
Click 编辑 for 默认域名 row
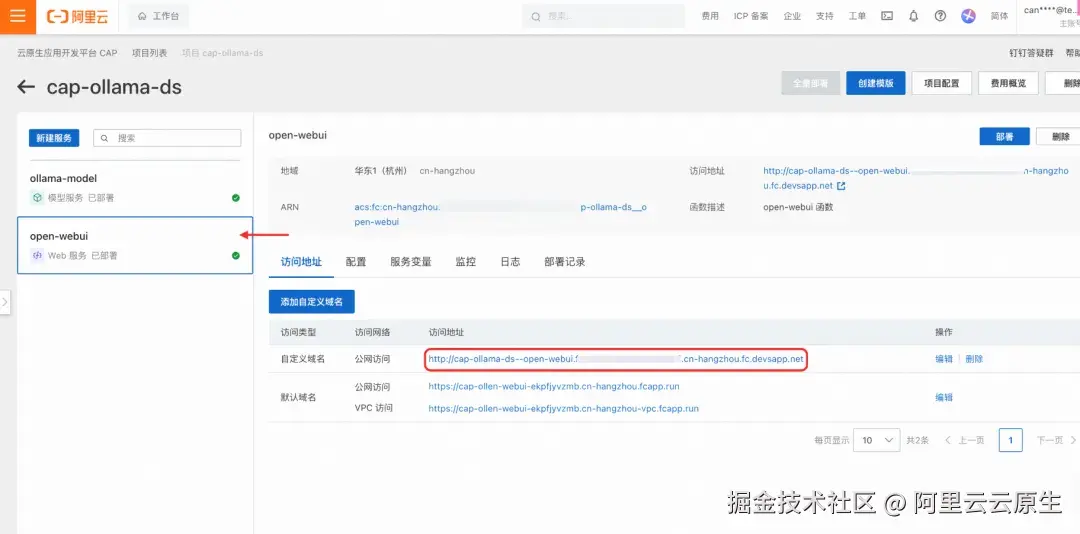coord(944,398)
